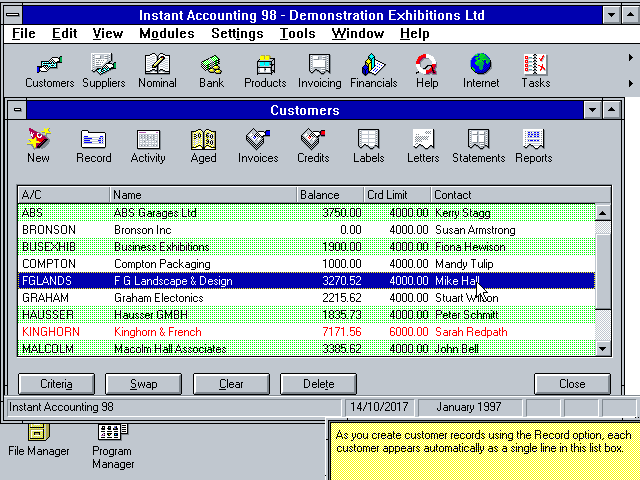Click the Name column header
Viewport: 640px width, 480px height.
point(203,195)
